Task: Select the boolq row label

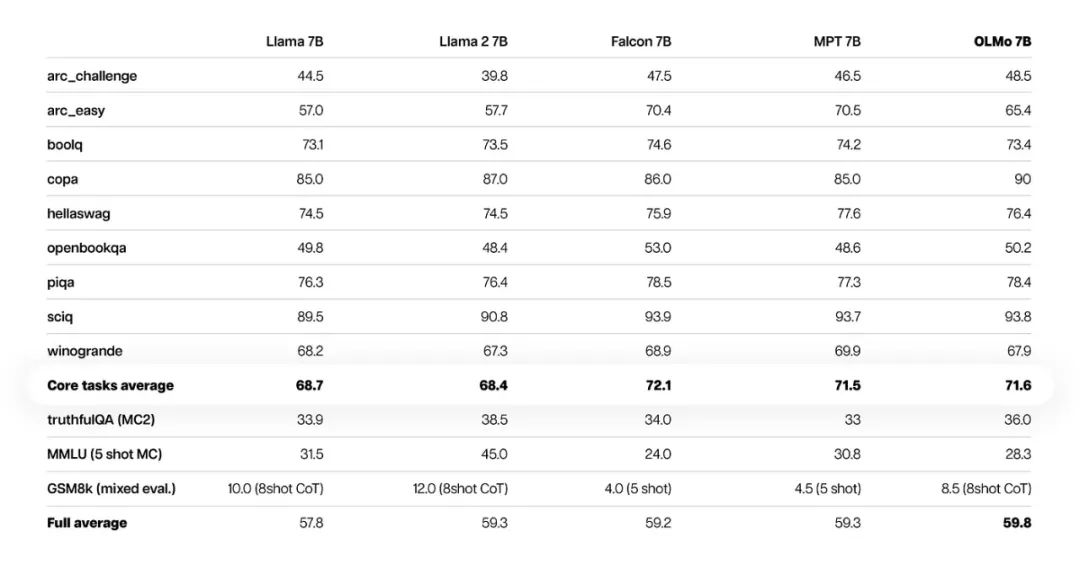Action: 65,145
